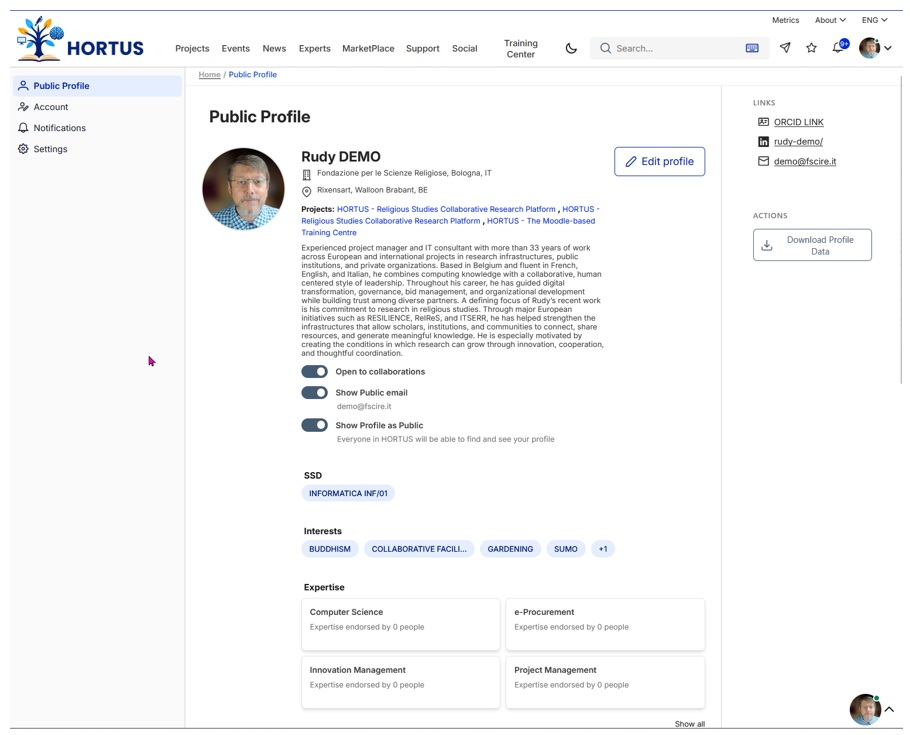Open the News menu
The height and width of the screenshot is (735, 910).
click(274, 48)
